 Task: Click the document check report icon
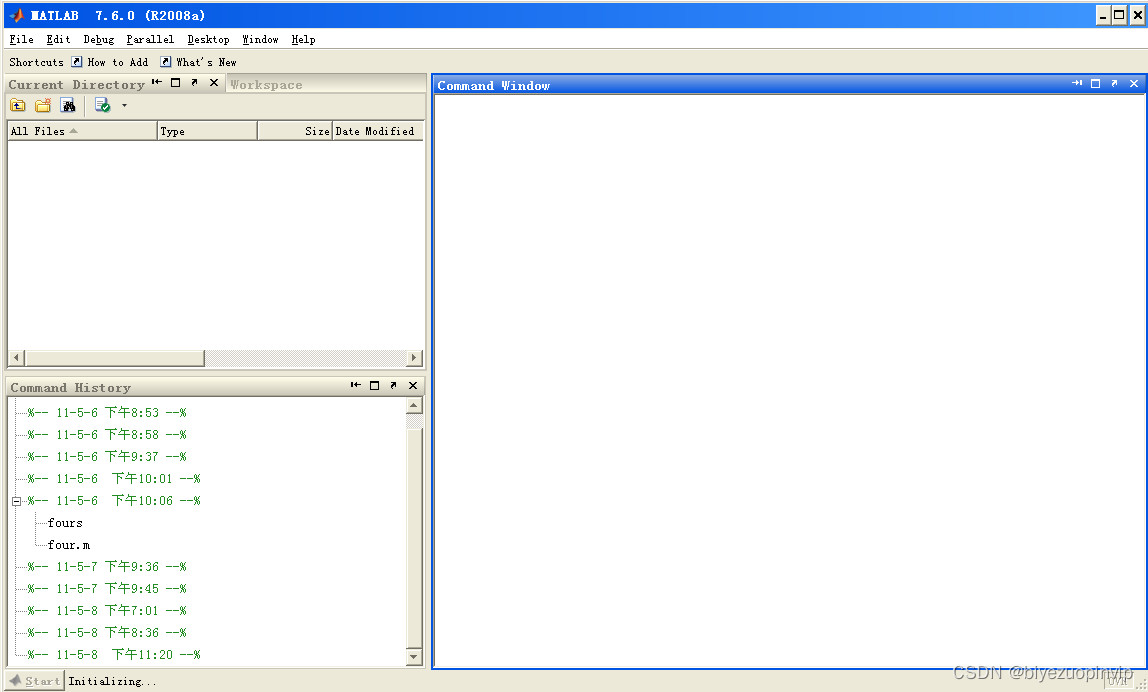pyautogui.click(x=102, y=105)
